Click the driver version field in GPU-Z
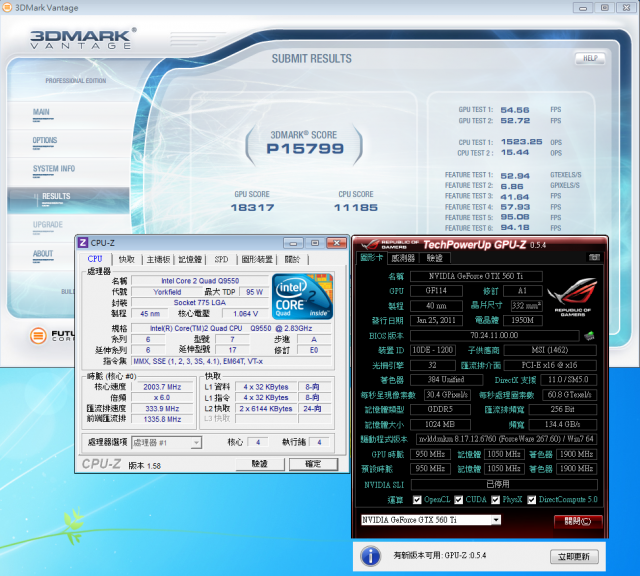Viewport: 640px width, 576px height. pyautogui.click(x=506, y=439)
